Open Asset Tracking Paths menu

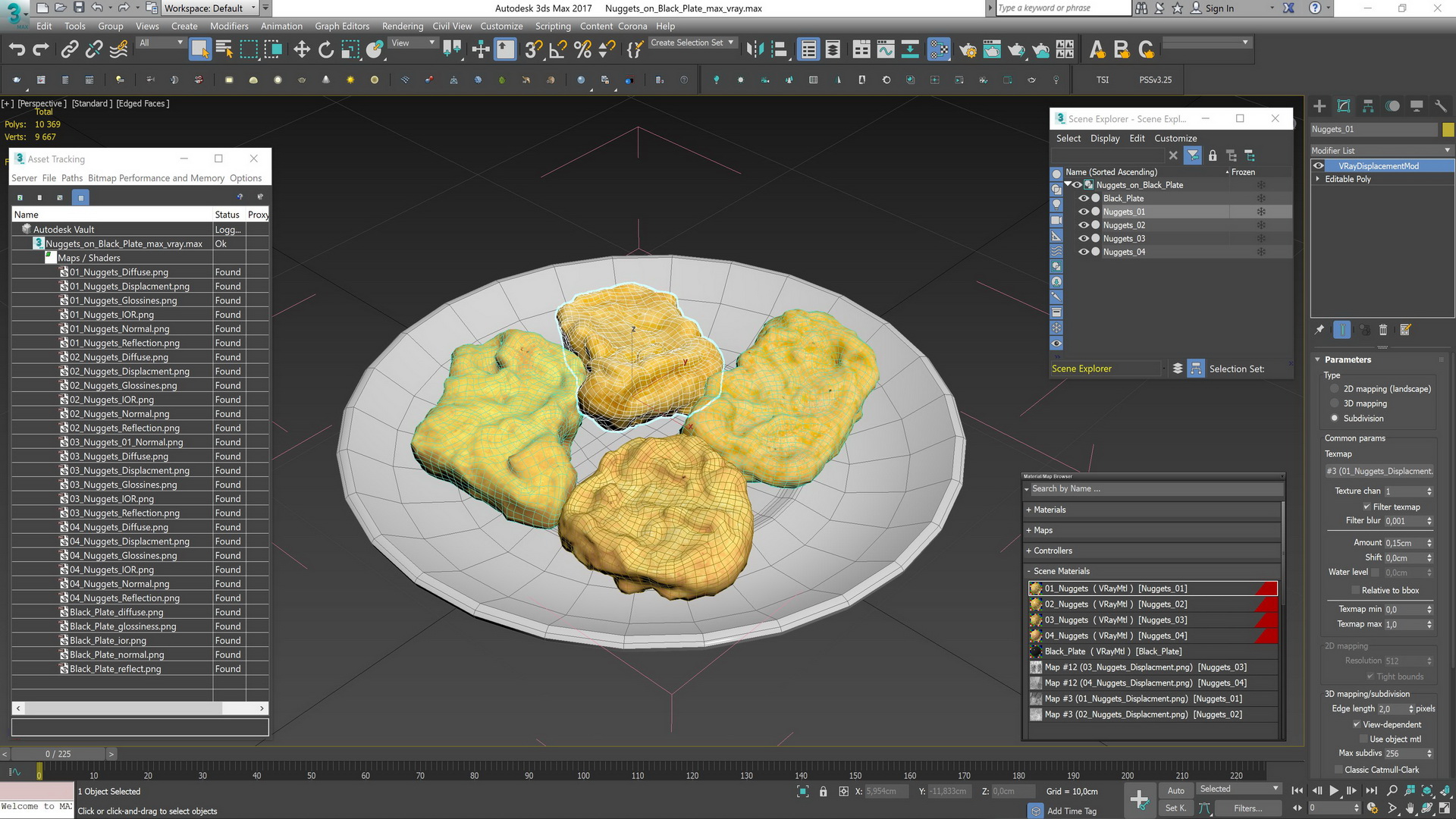pos(72,178)
